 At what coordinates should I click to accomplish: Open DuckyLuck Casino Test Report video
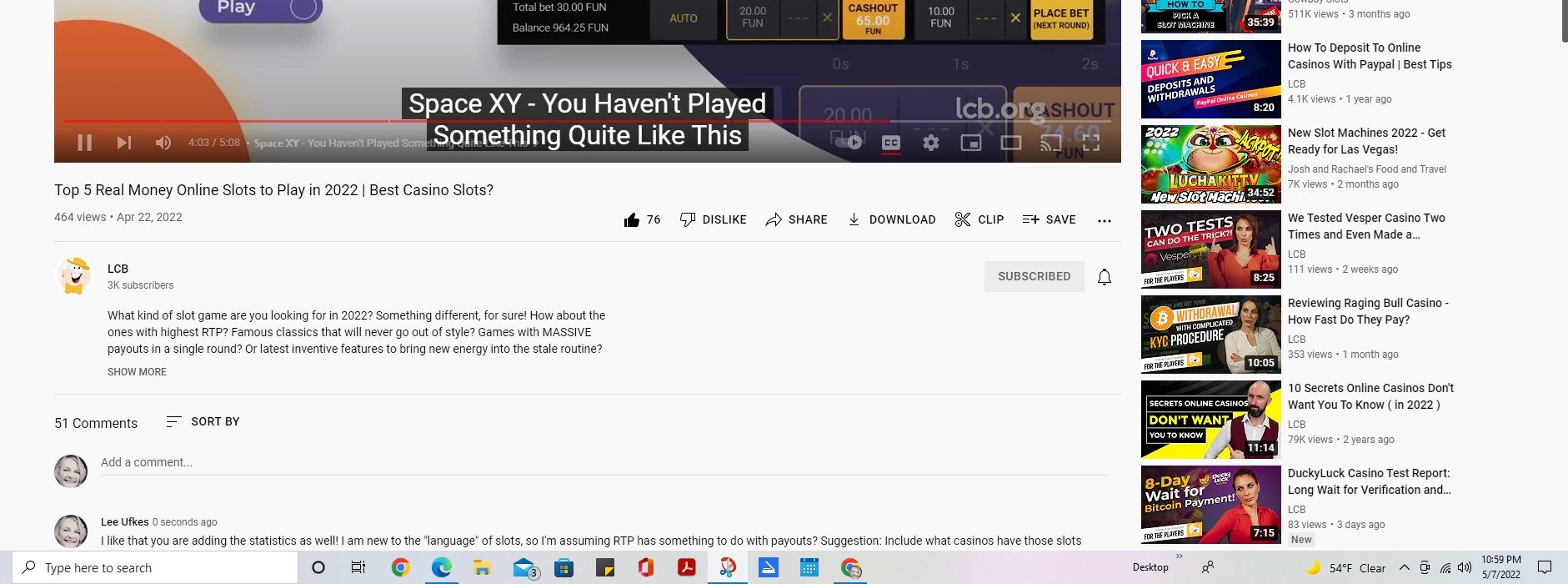[x=1369, y=481]
